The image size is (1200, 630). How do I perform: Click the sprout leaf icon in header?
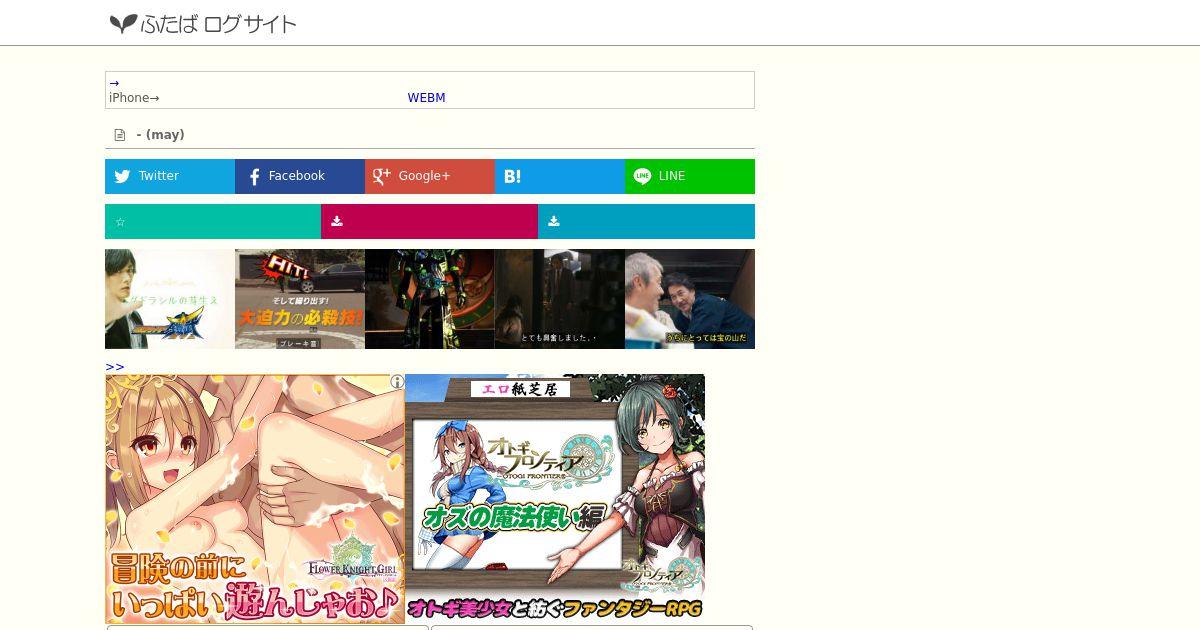coord(123,23)
